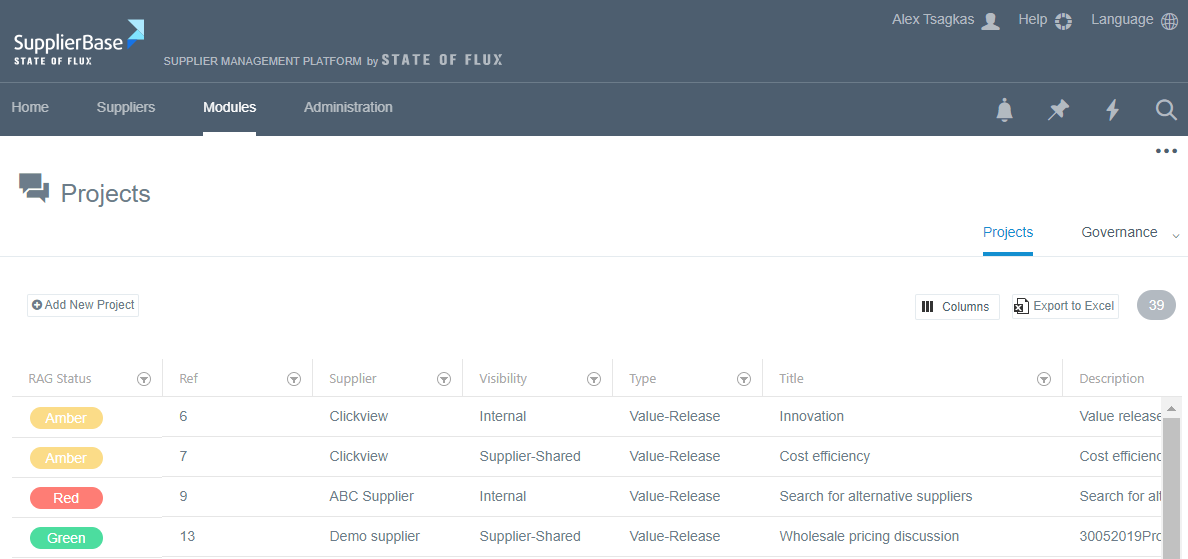Click the pin icon in navbar

pos(1058,110)
